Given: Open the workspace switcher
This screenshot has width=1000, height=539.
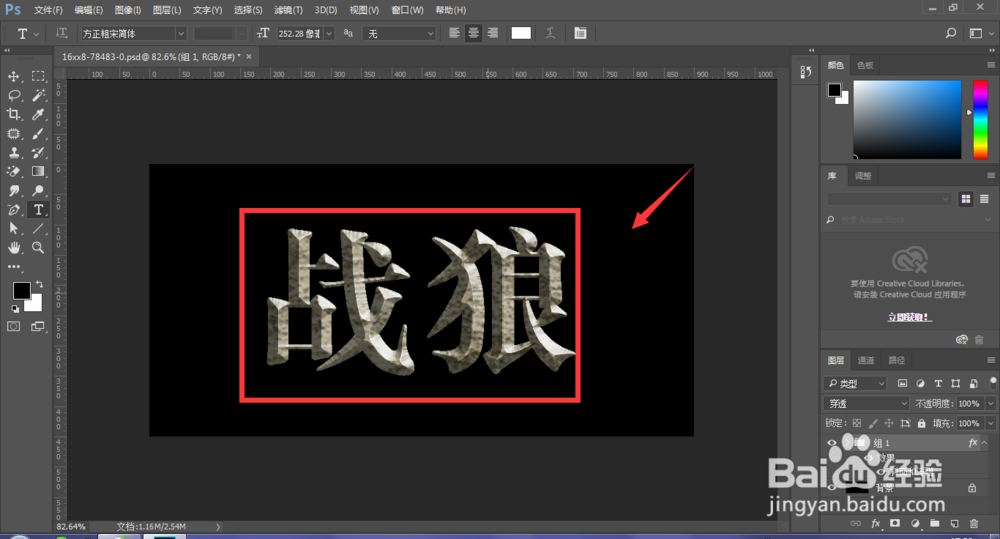Looking at the screenshot, I should click(x=979, y=33).
